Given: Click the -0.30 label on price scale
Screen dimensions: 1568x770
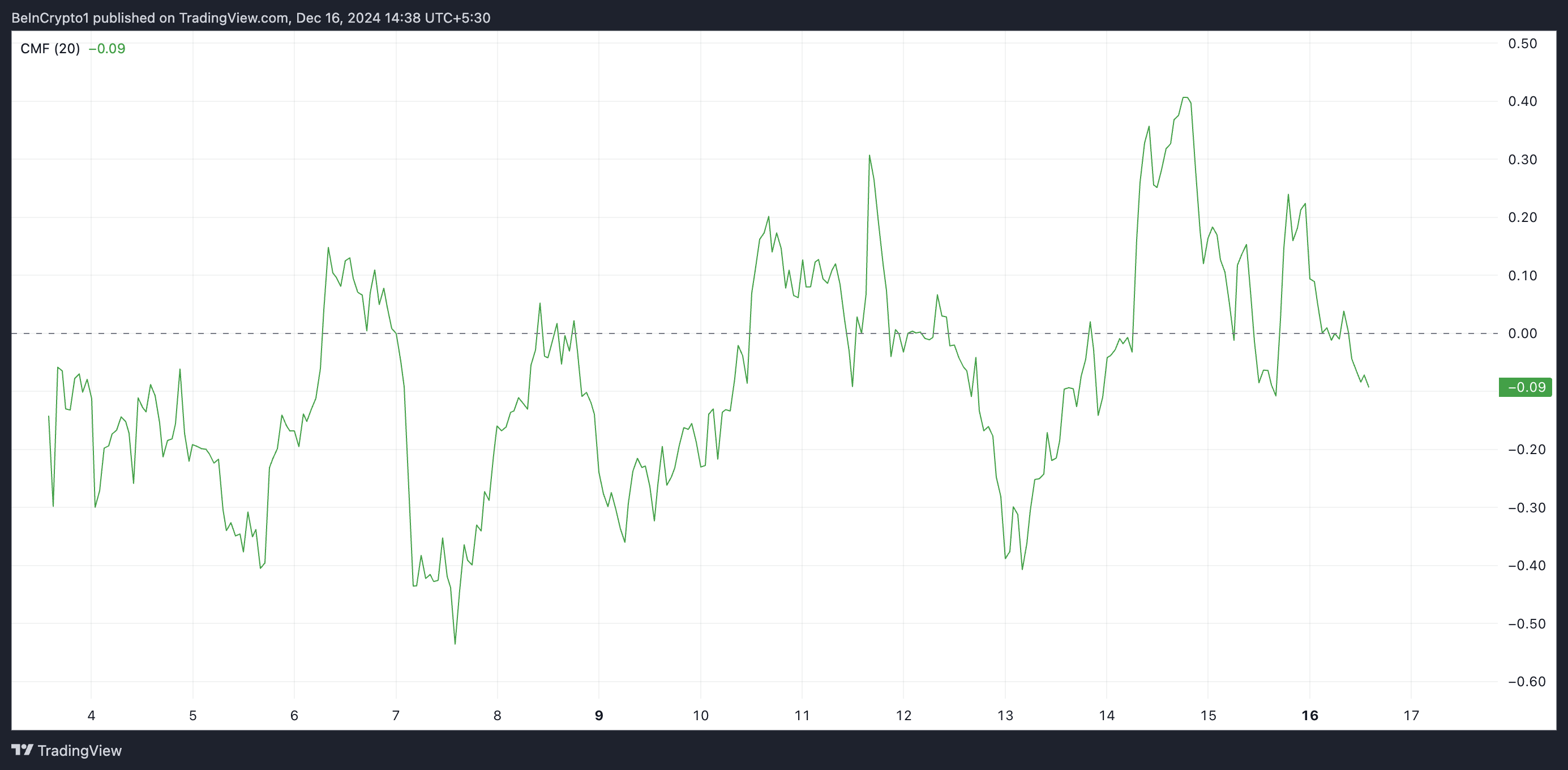Looking at the screenshot, I should (1526, 508).
